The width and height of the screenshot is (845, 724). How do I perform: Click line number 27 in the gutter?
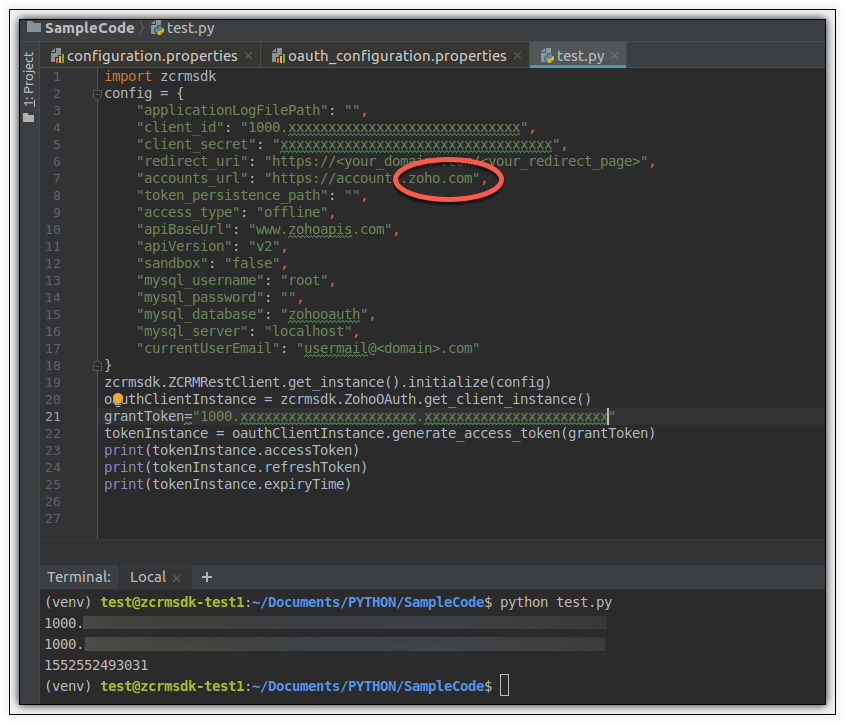[x=53, y=519]
